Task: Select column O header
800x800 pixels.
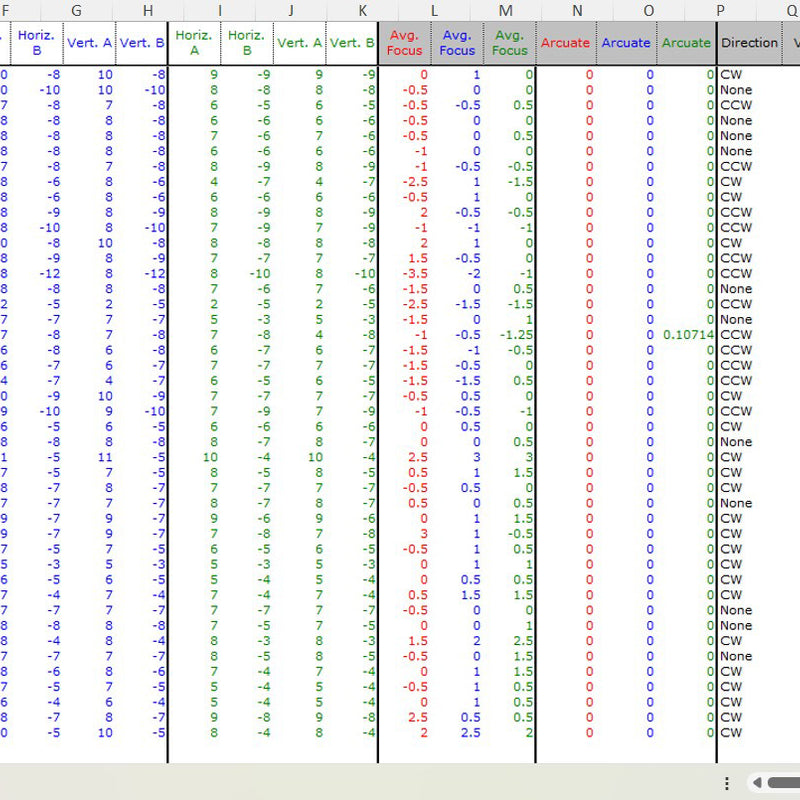Action: tap(649, 10)
